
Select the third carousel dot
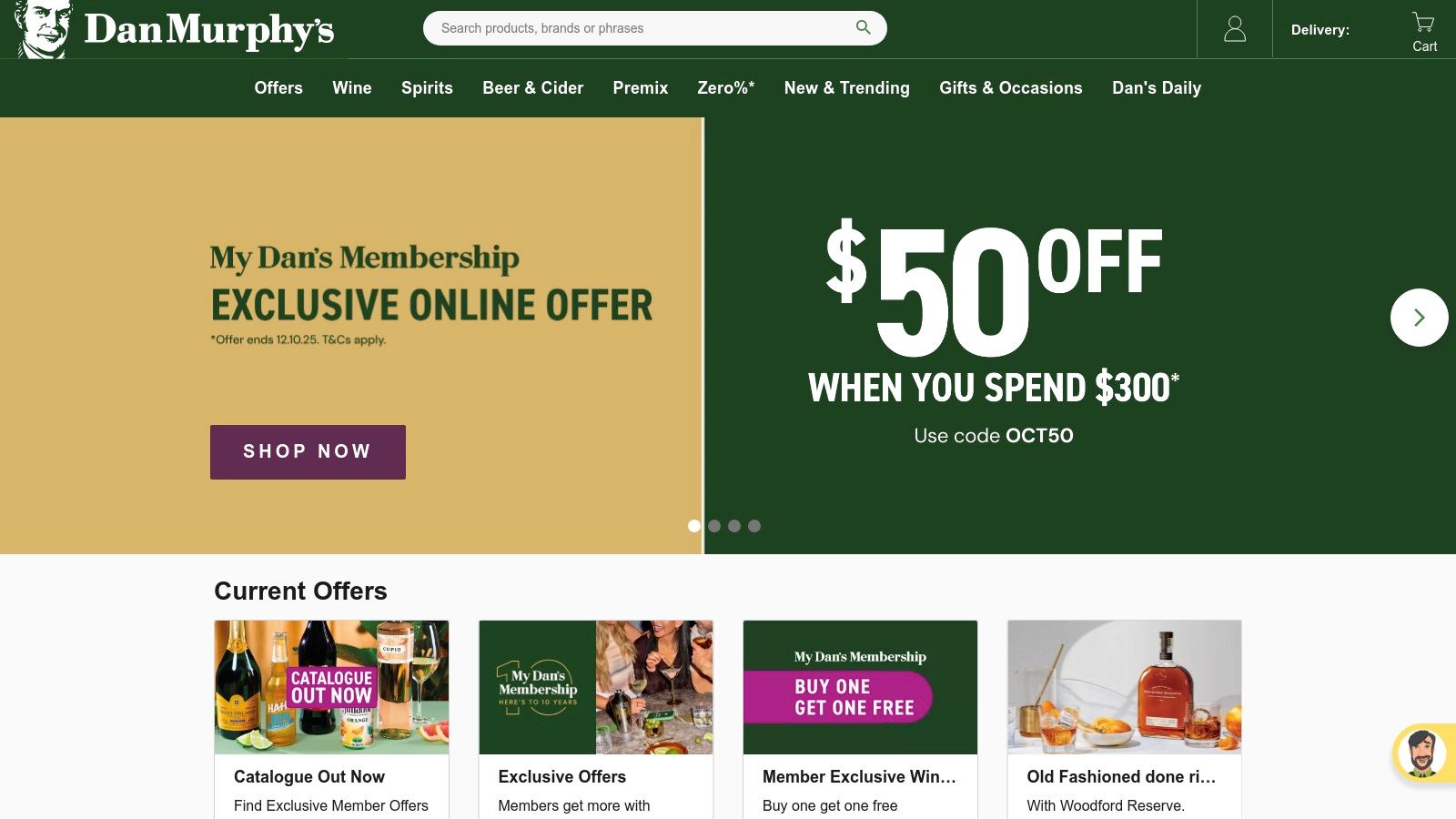pyautogui.click(x=734, y=526)
